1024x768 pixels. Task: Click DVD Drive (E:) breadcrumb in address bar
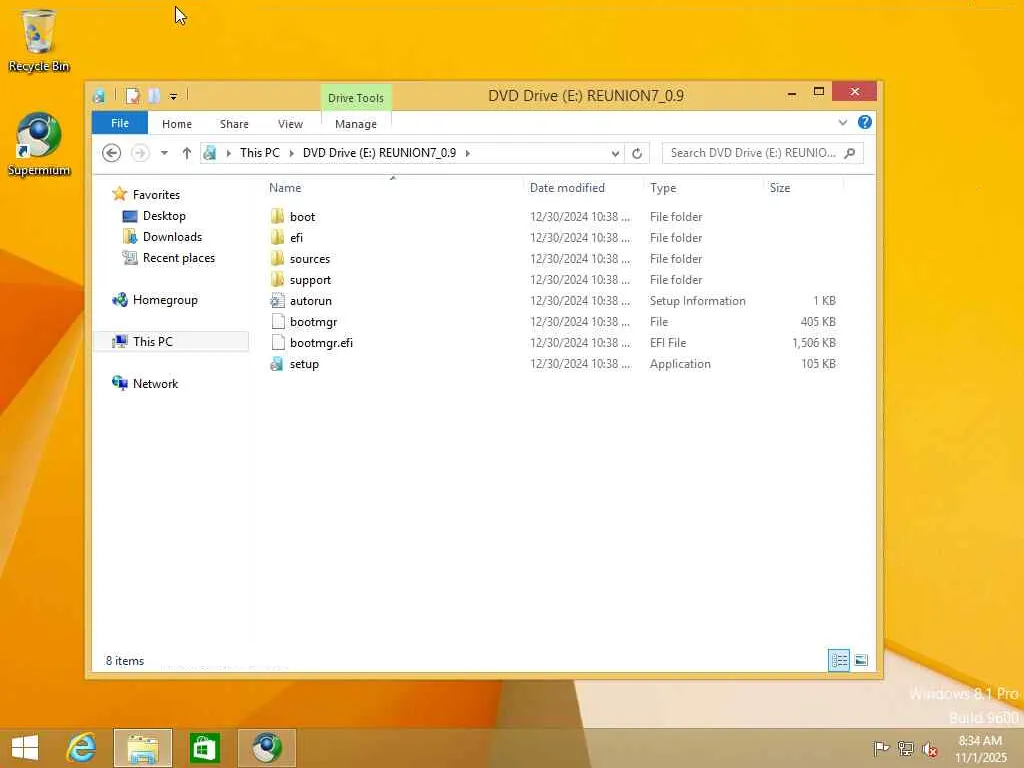click(x=379, y=153)
